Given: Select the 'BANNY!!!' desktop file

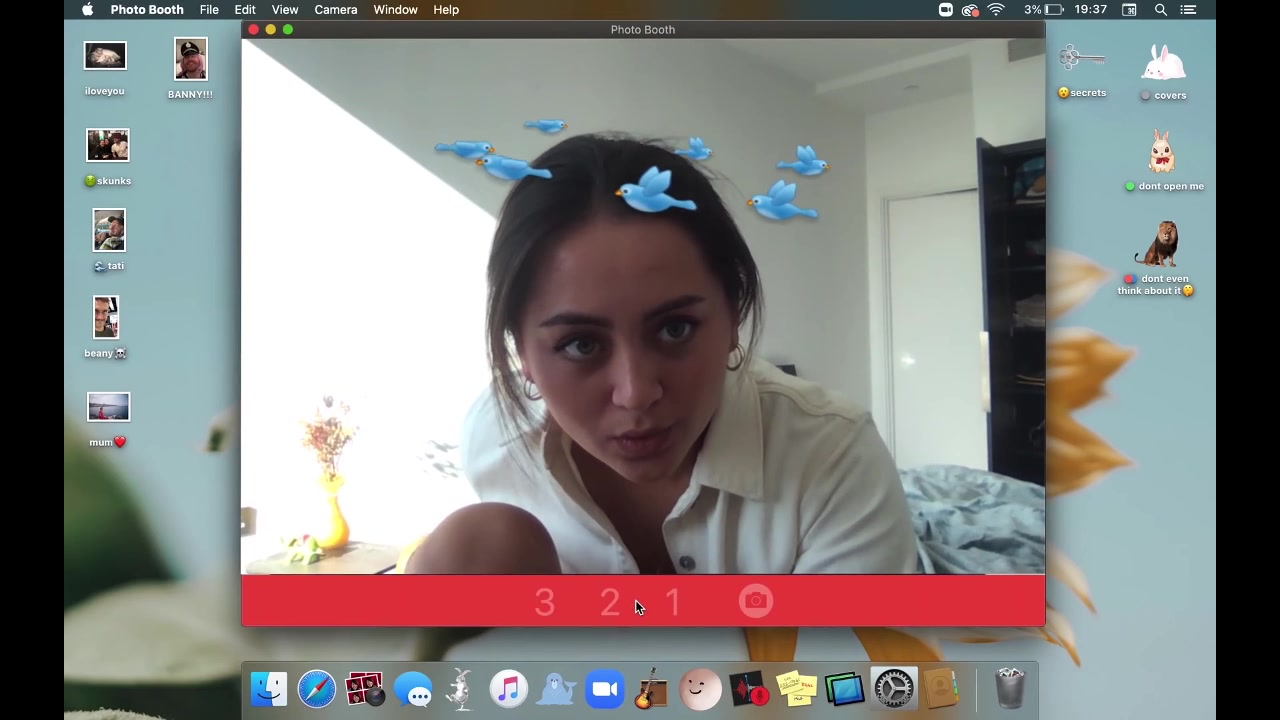Looking at the screenshot, I should (190, 60).
